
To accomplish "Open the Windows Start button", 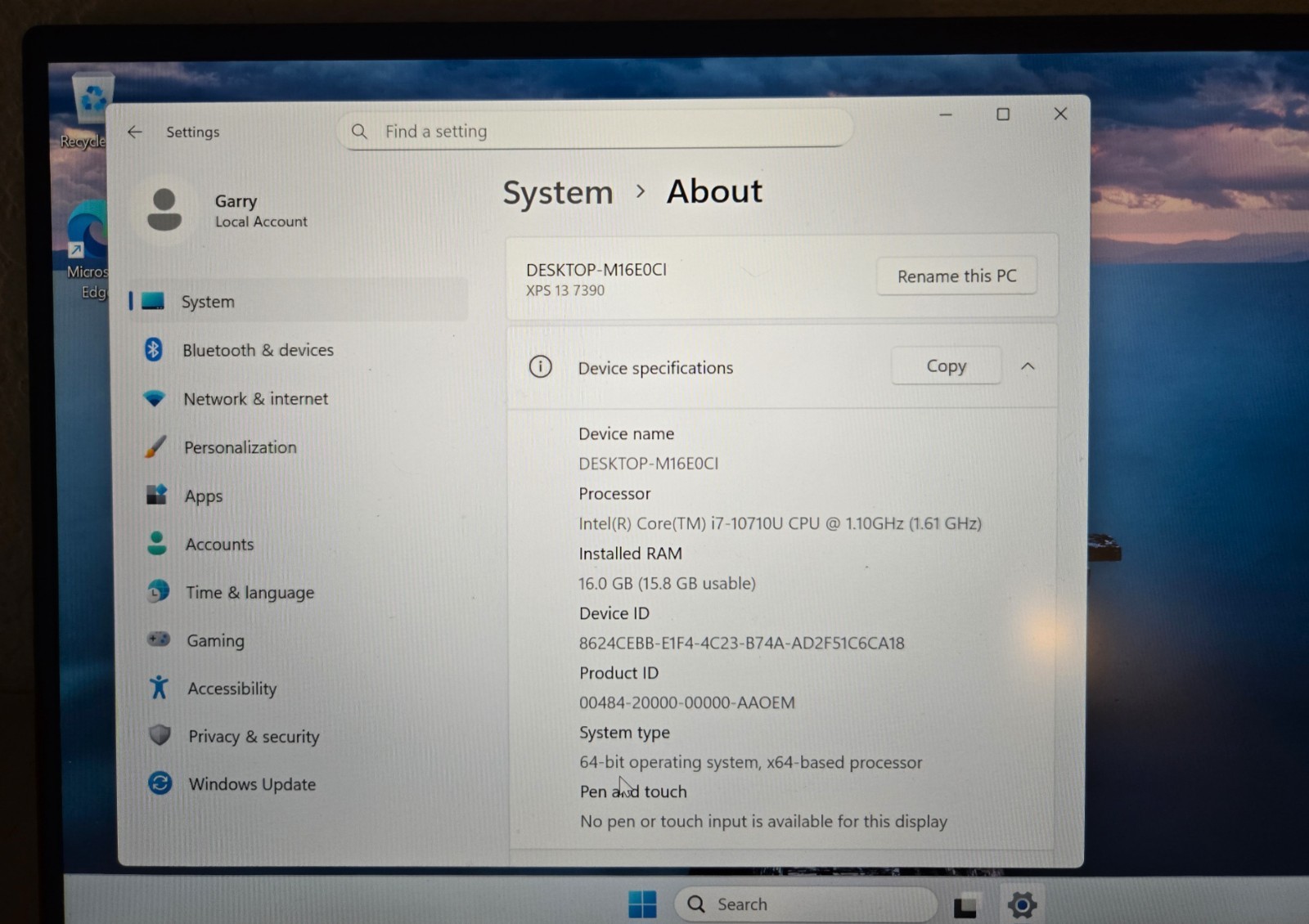I will pos(642,904).
